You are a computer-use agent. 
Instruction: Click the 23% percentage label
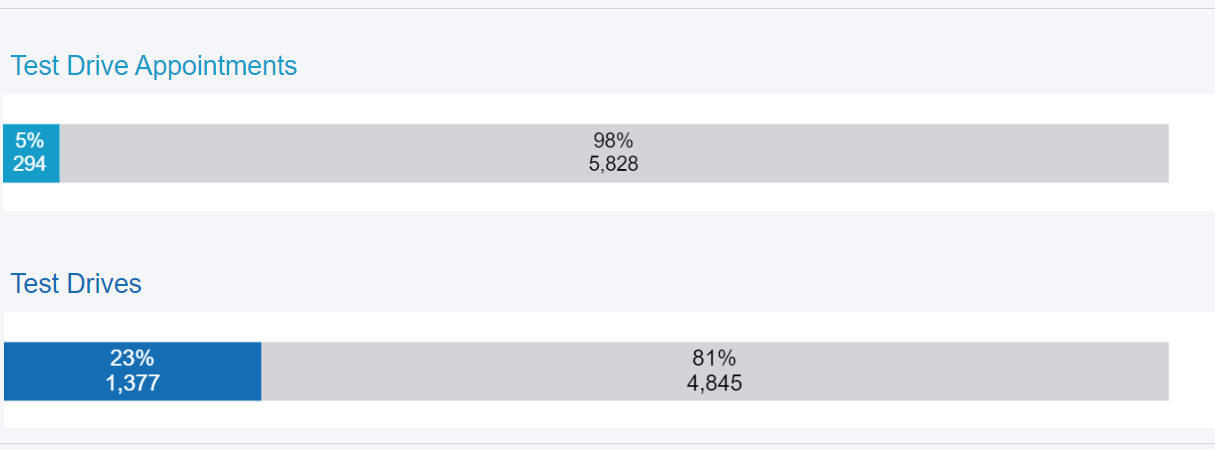[132, 359]
